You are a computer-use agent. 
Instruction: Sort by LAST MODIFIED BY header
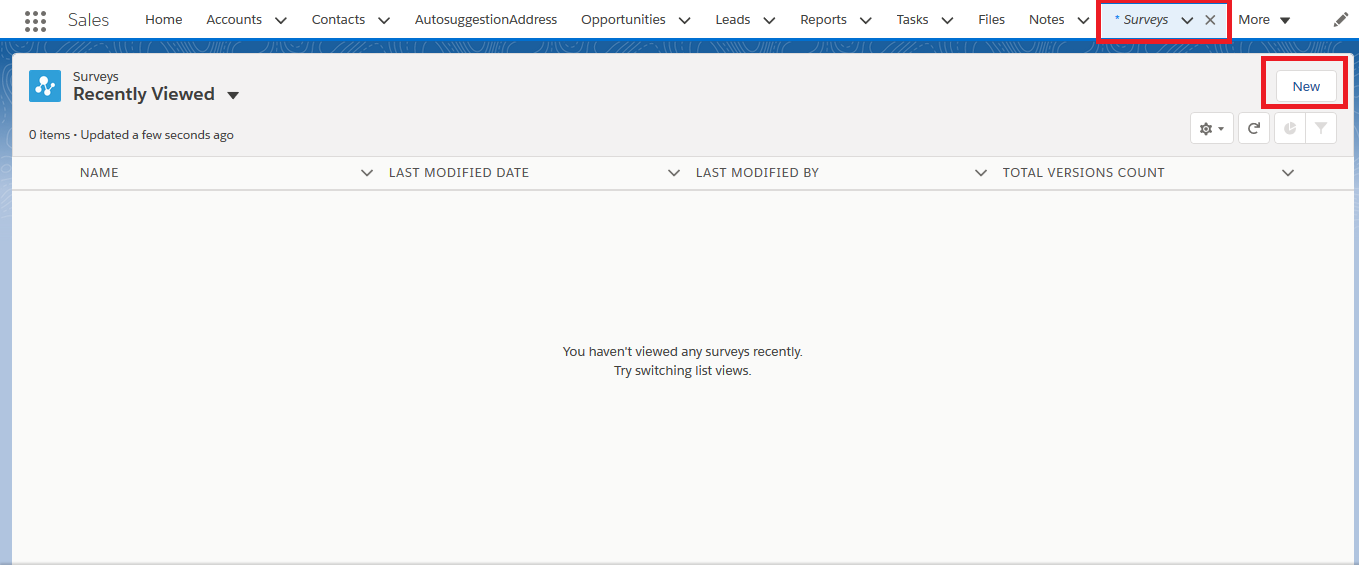[757, 173]
